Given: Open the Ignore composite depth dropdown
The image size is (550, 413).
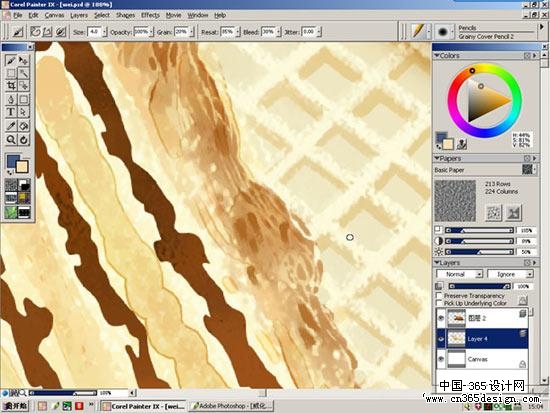Looking at the screenshot, I should coord(510,274).
